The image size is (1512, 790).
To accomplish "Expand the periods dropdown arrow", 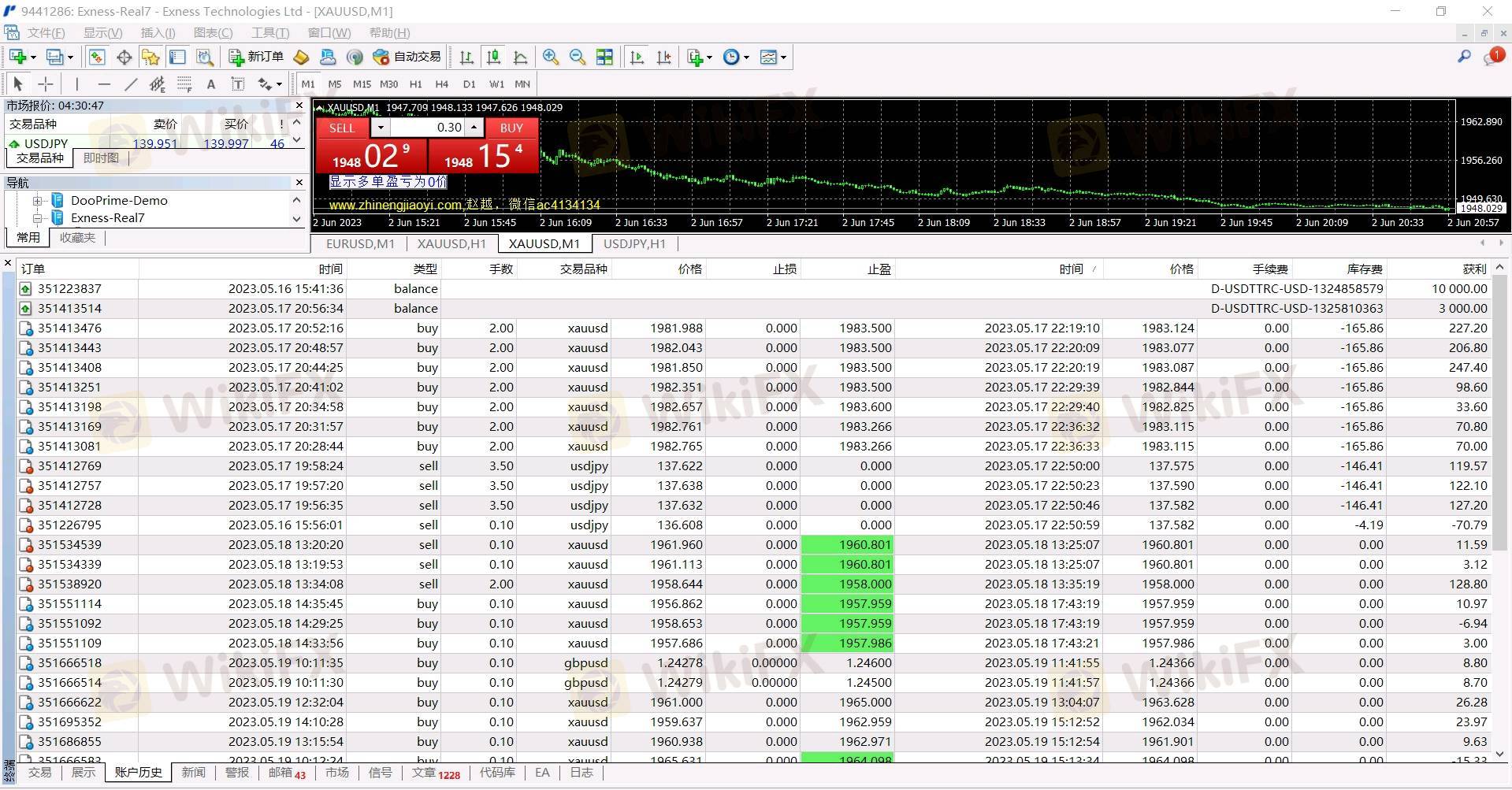I will tap(746, 57).
